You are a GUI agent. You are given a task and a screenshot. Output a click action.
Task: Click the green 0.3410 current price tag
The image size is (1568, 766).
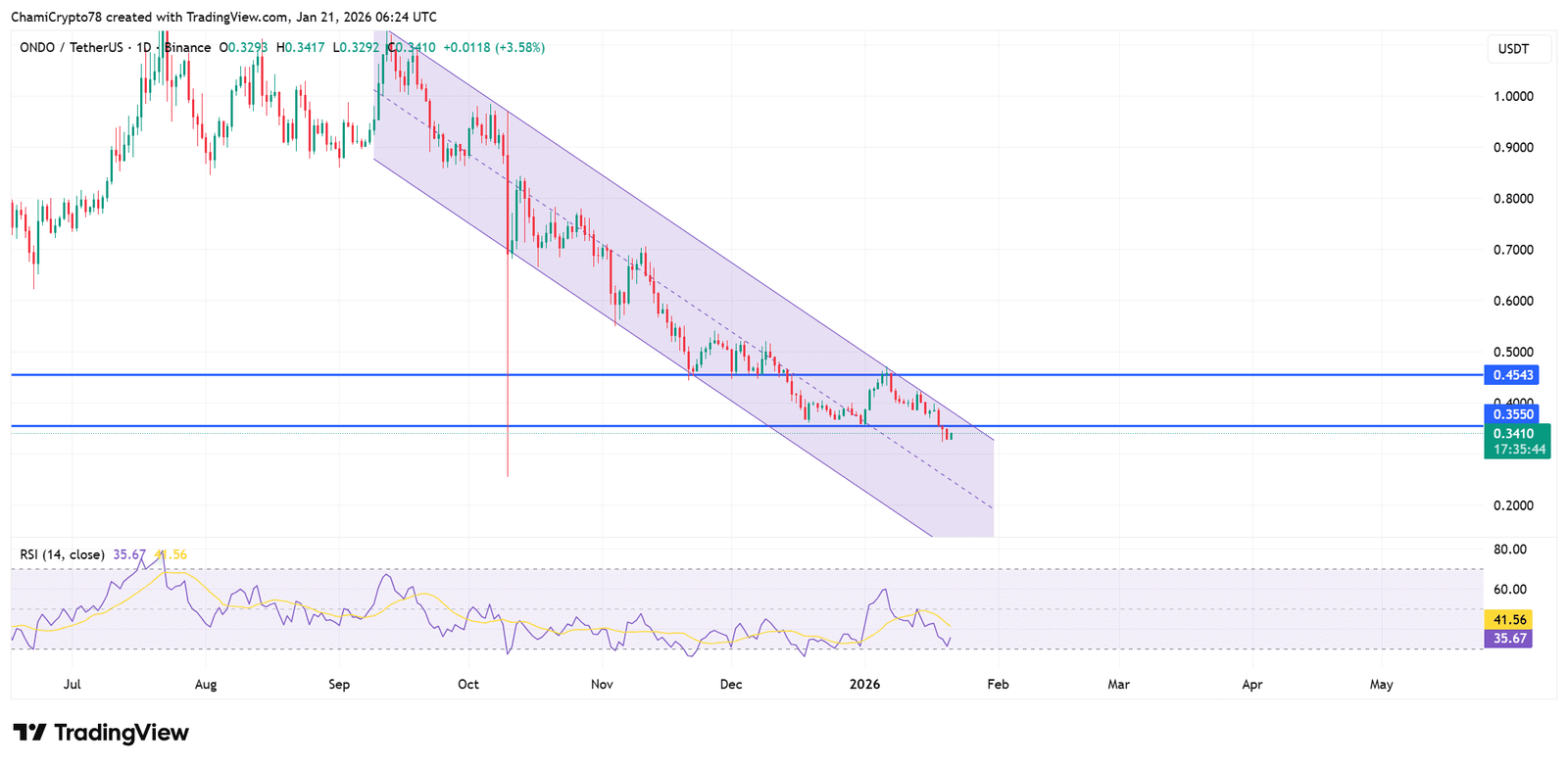[1514, 433]
